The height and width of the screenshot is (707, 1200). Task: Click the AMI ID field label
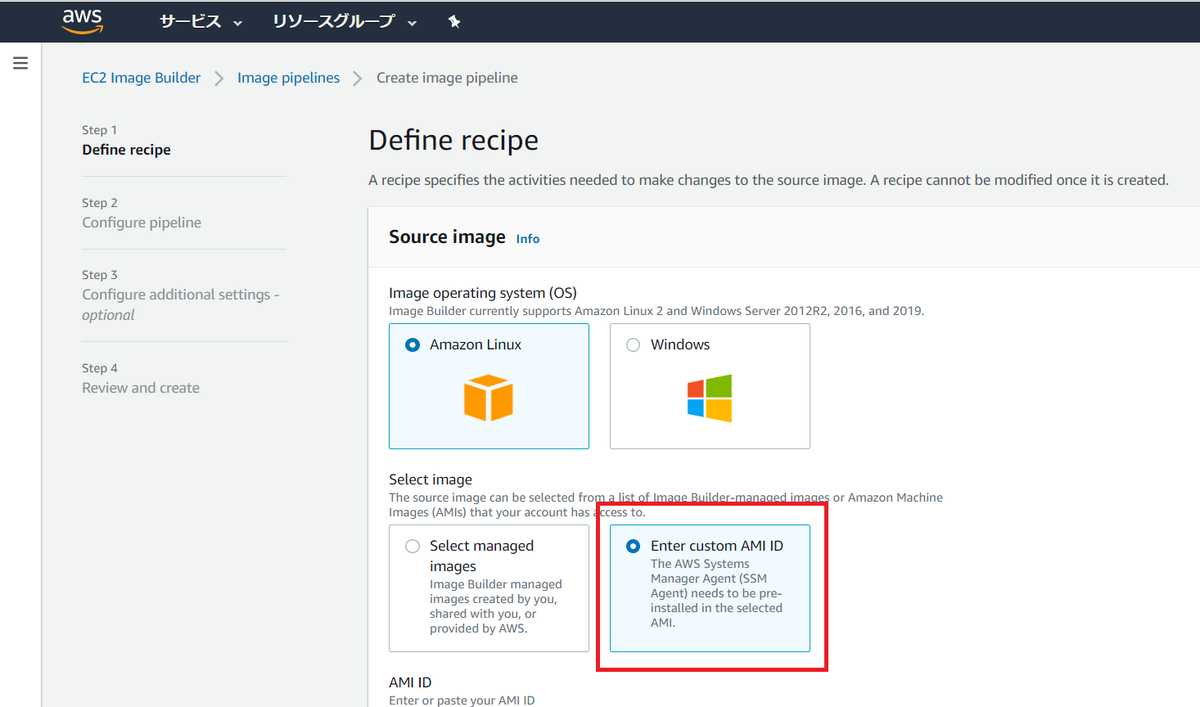tap(410, 682)
